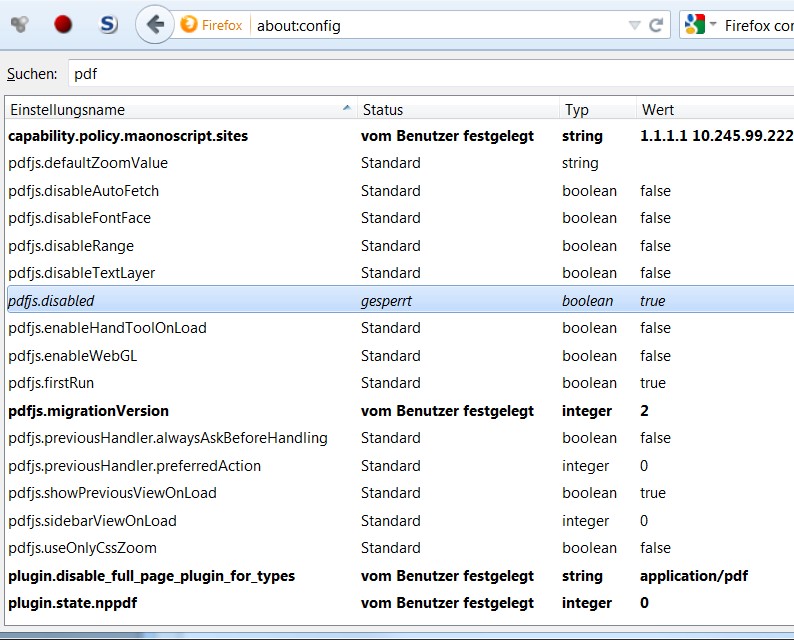The height and width of the screenshot is (640, 794).
Task: Sort by the Typ column header
Action: tap(597, 109)
